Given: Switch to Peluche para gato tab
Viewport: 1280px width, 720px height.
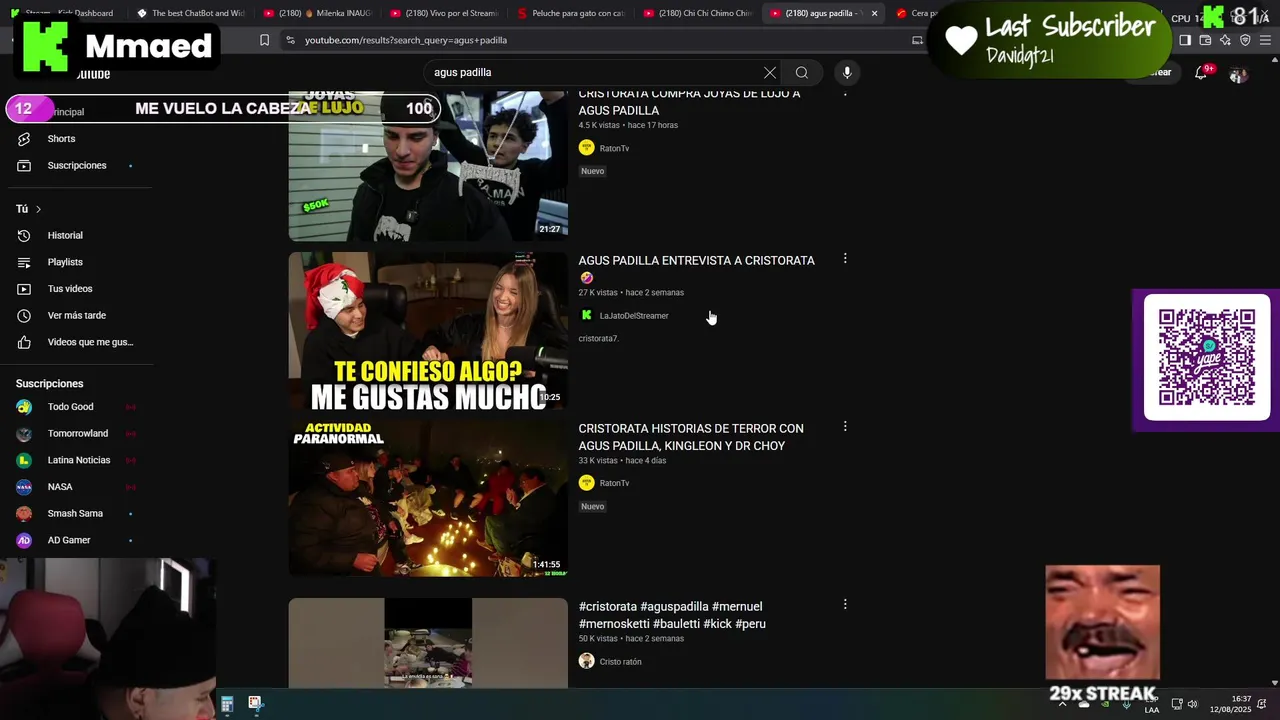Looking at the screenshot, I should click(570, 13).
